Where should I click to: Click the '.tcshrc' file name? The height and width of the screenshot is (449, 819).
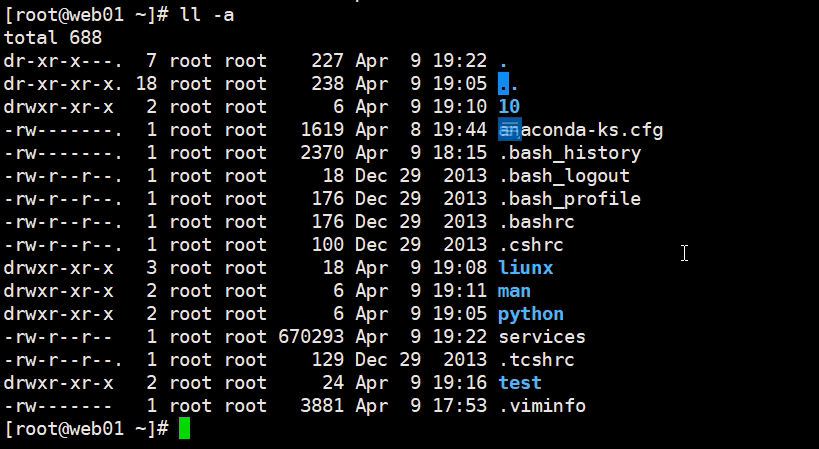536,360
